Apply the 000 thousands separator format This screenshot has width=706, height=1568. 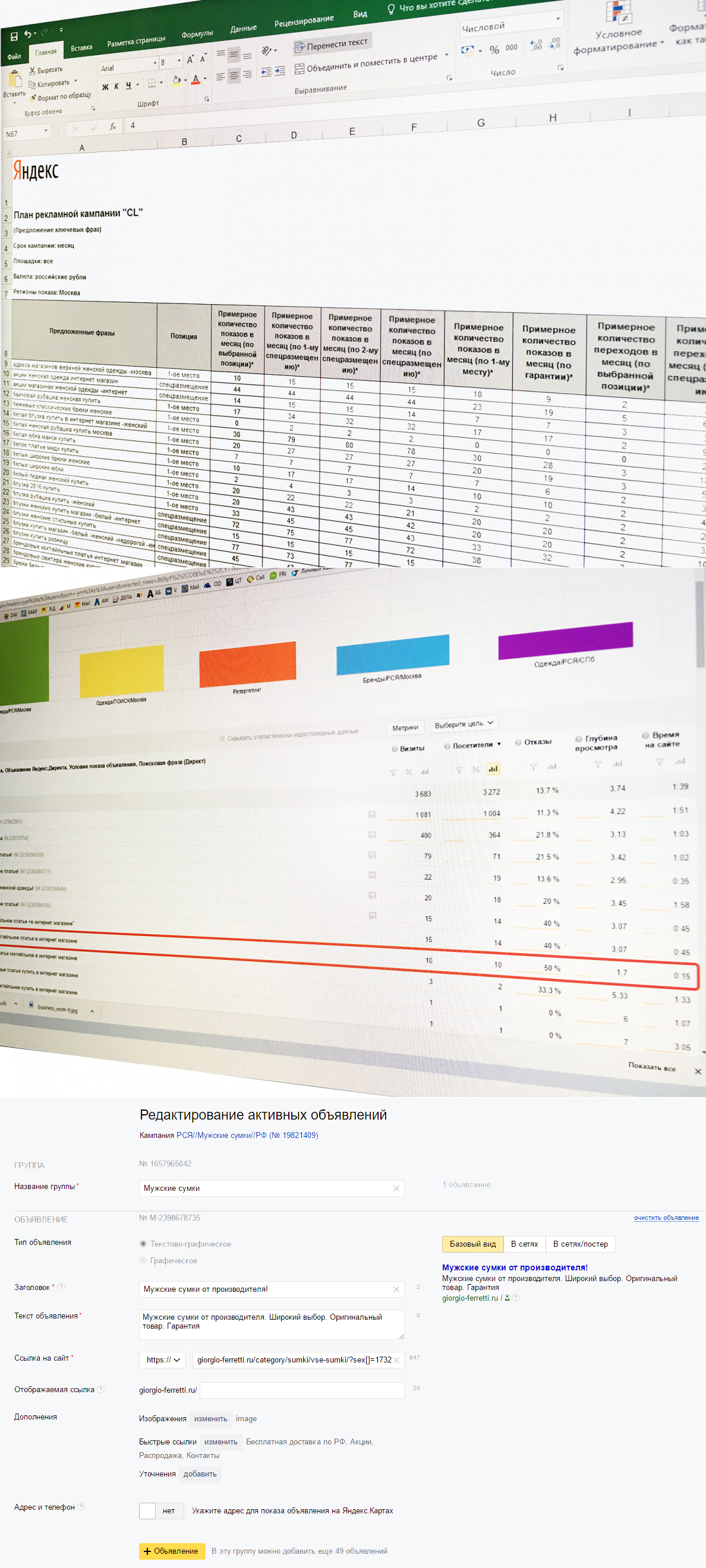(x=512, y=47)
